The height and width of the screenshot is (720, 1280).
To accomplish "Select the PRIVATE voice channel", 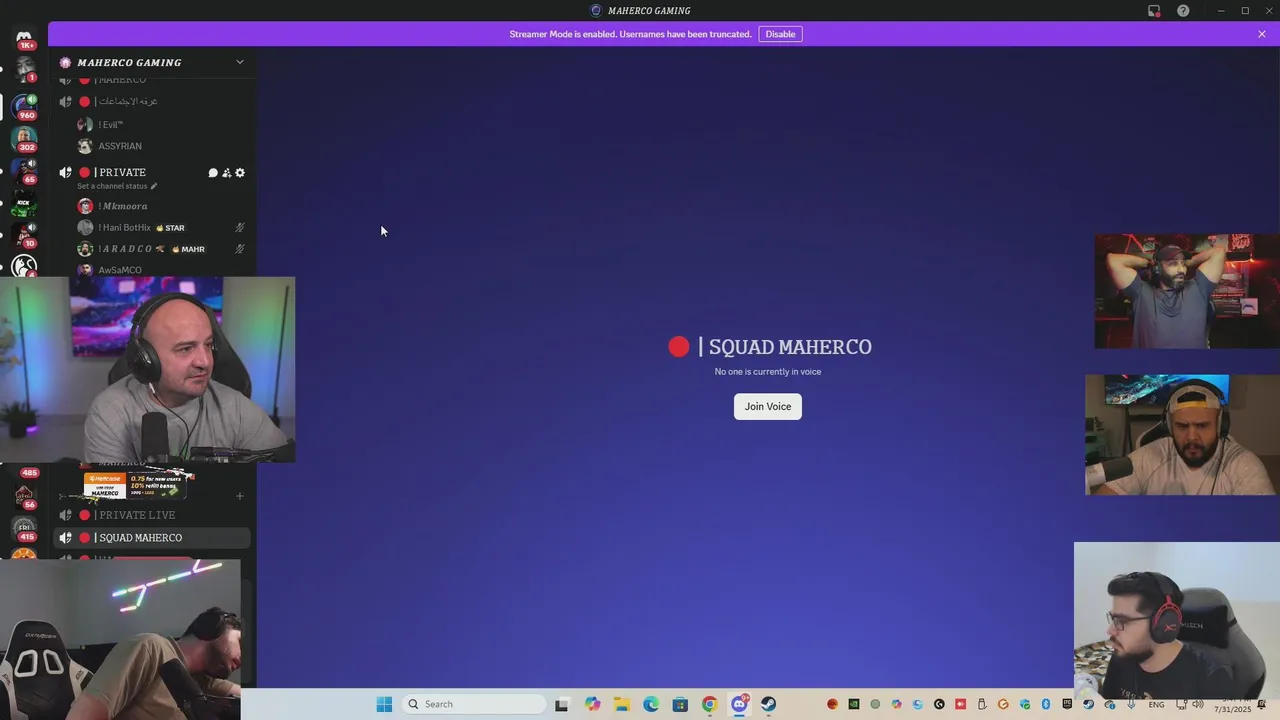I will pos(152,173).
